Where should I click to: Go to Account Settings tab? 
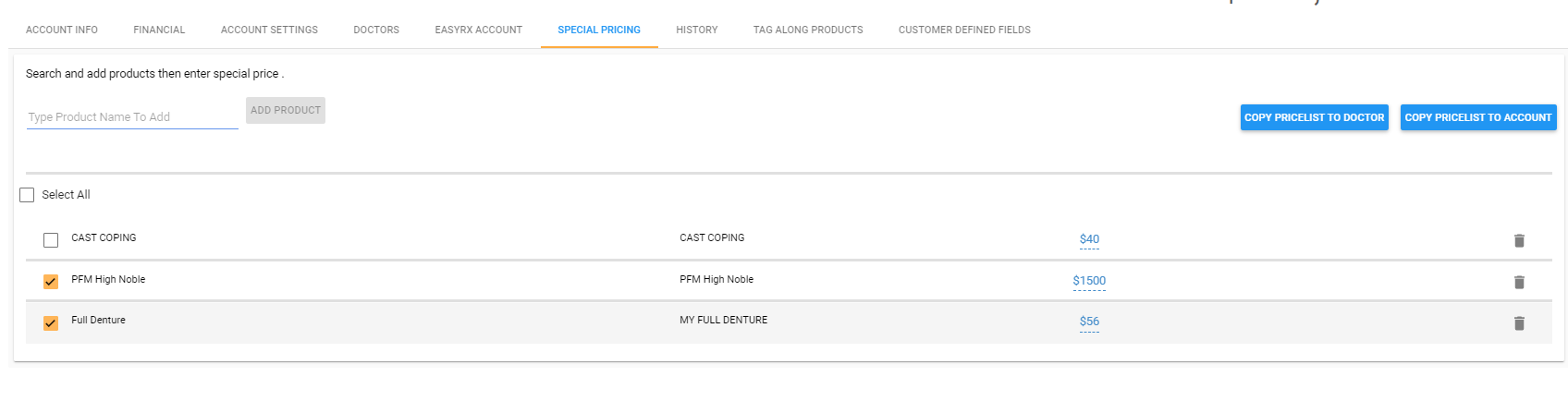click(269, 30)
